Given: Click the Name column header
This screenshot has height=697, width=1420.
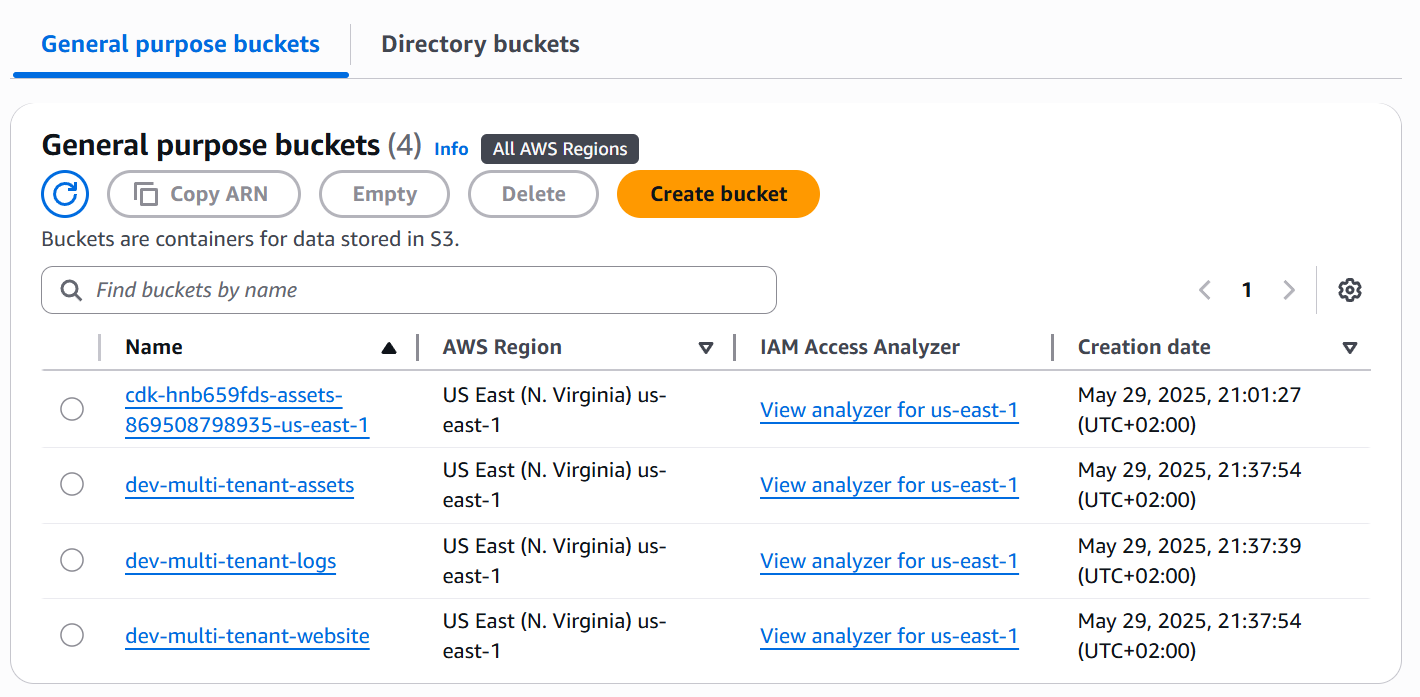Looking at the screenshot, I should click(154, 347).
